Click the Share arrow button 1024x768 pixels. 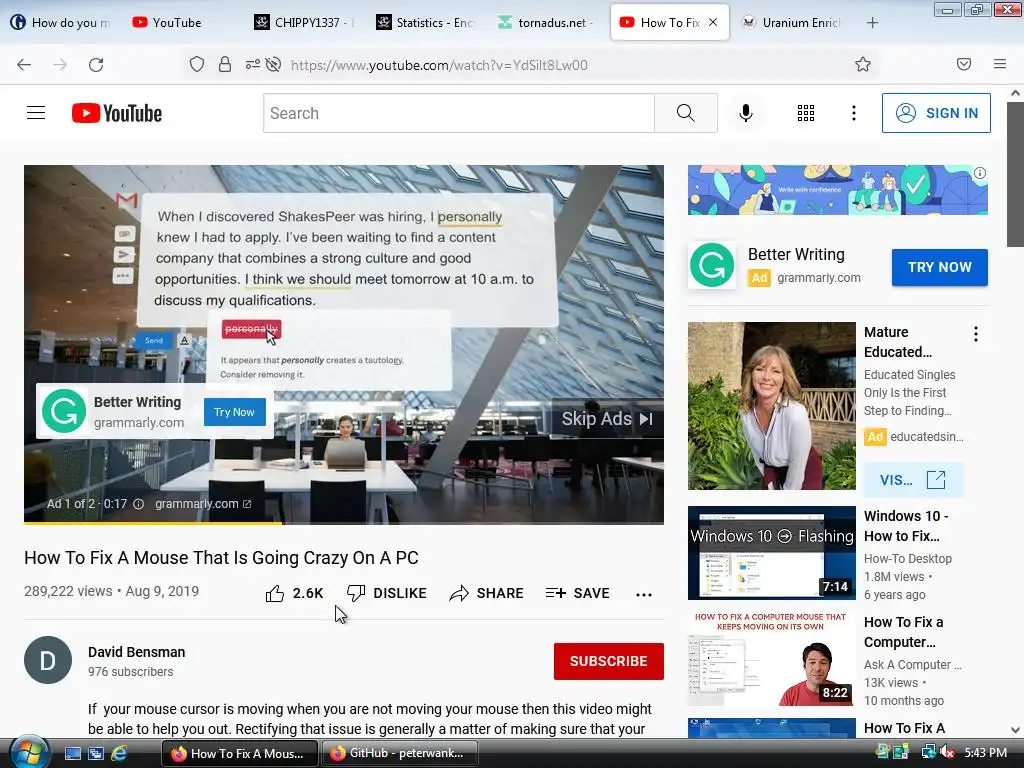point(486,593)
